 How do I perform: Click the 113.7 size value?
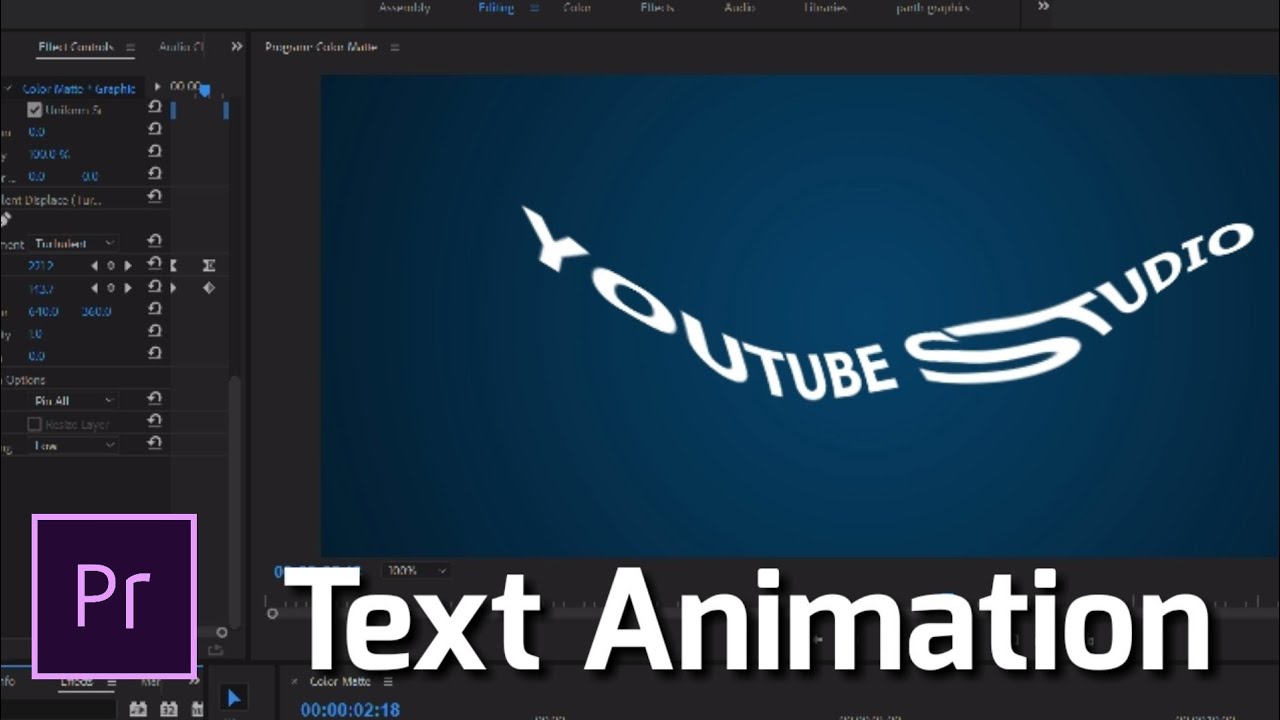pyautogui.click(x=41, y=289)
